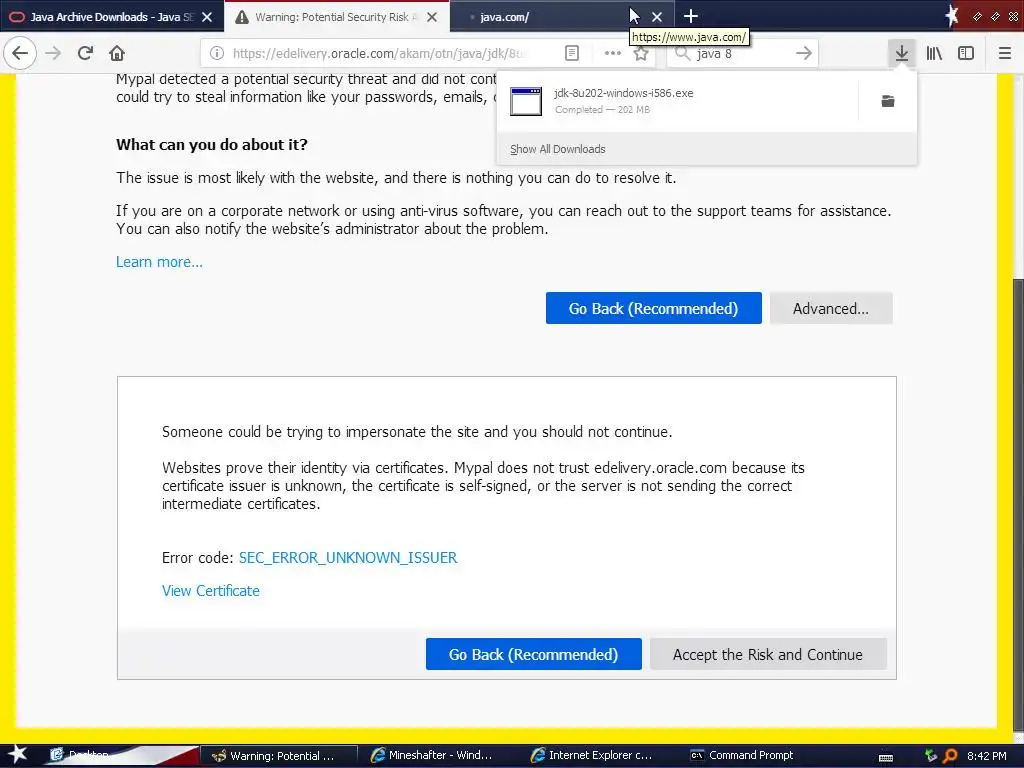Click the keyboard tray icon
Image resolution: width=1024 pixels, height=768 pixels.
pyautogui.click(x=886, y=757)
